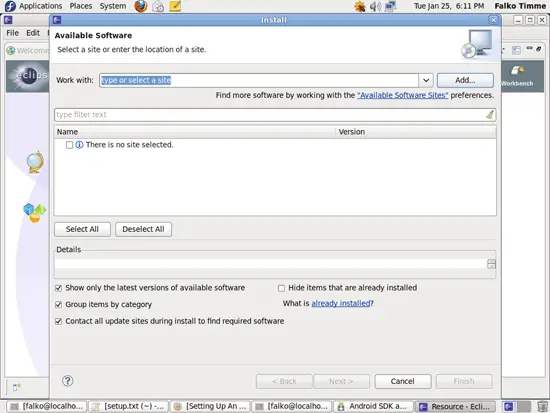Click the globe Overview icon on Welcome page
The width and height of the screenshot is (550, 413).
click(x=35, y=162)
